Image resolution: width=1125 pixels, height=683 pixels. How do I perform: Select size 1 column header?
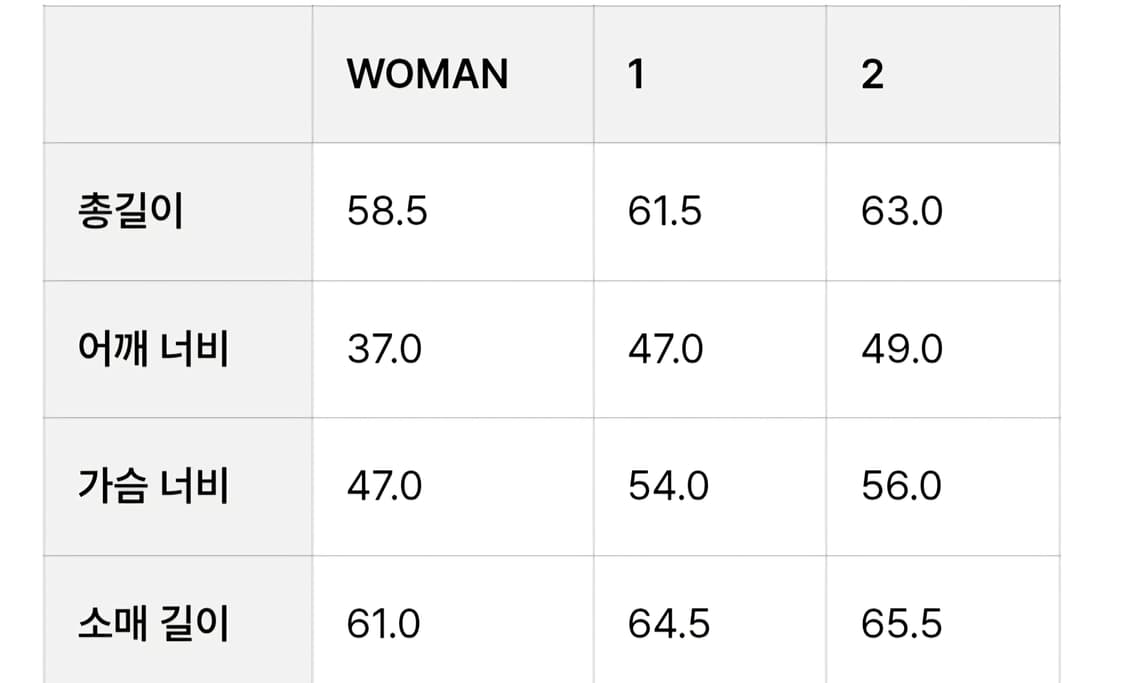(x=637, y=75)
